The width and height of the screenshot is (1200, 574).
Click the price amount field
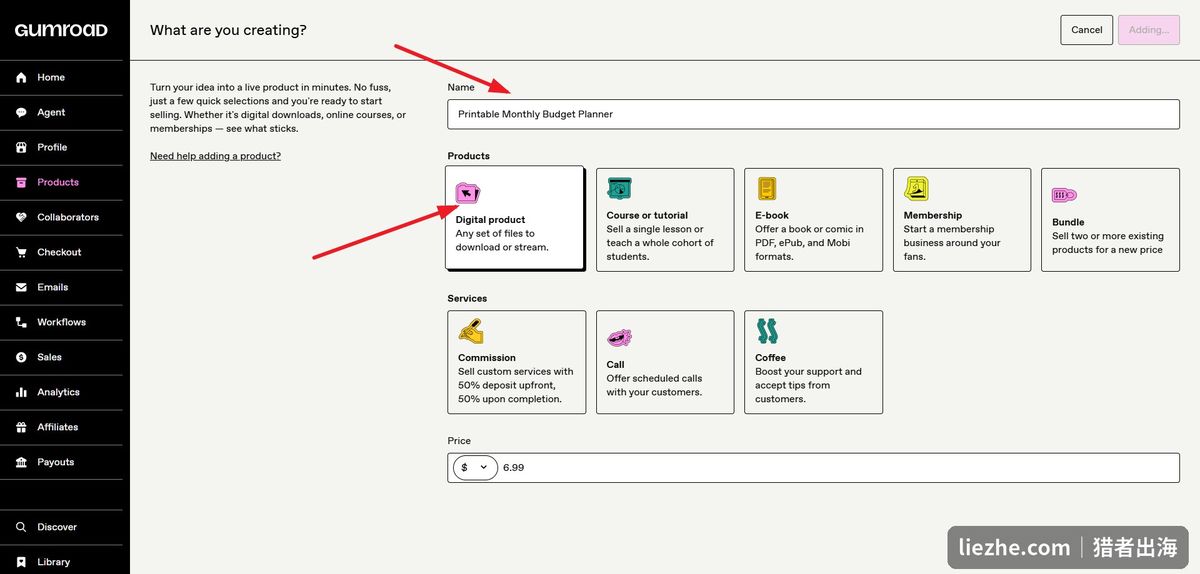[838, 467]
